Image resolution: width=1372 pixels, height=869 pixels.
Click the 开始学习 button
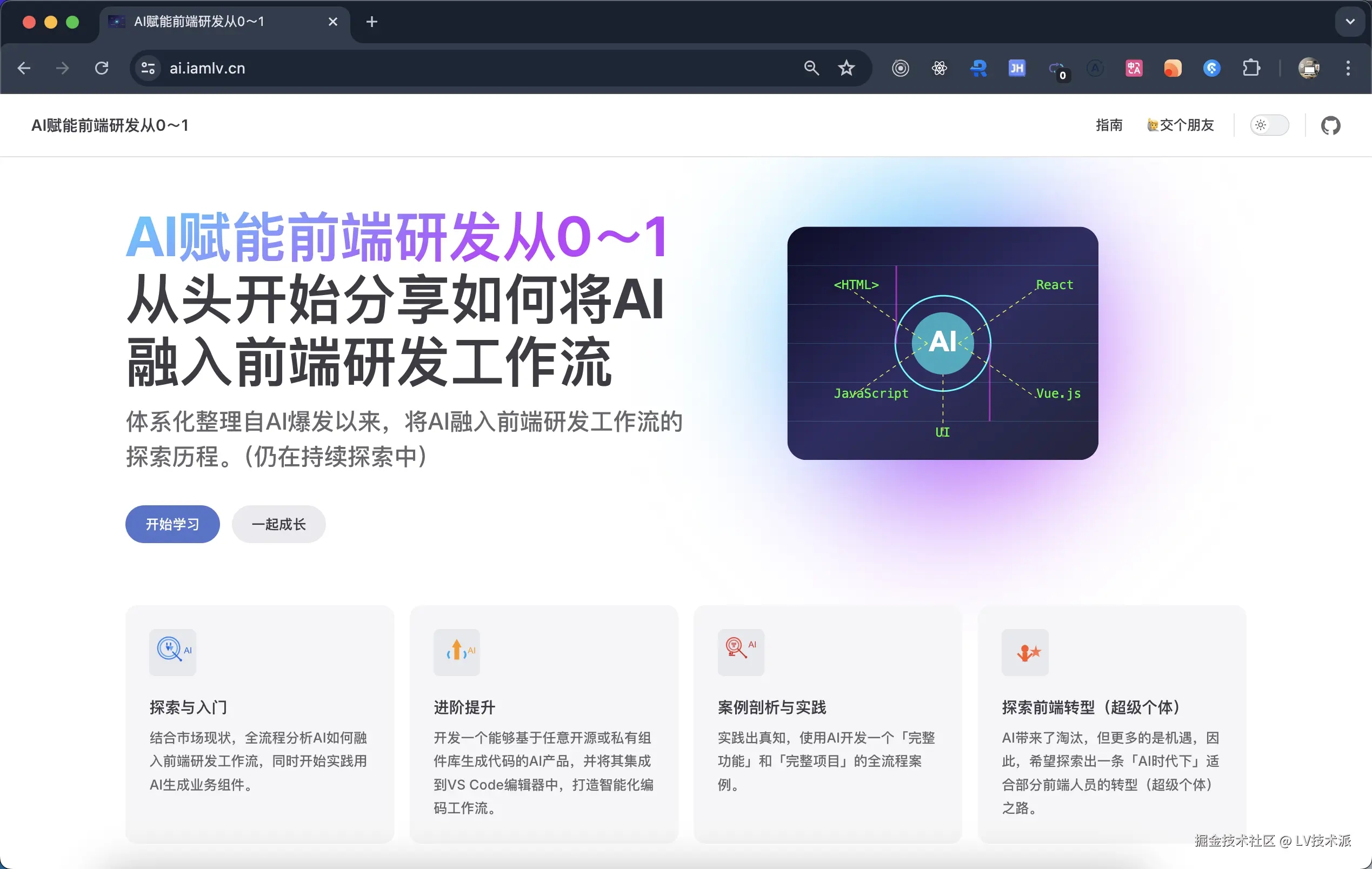point(172,524)
